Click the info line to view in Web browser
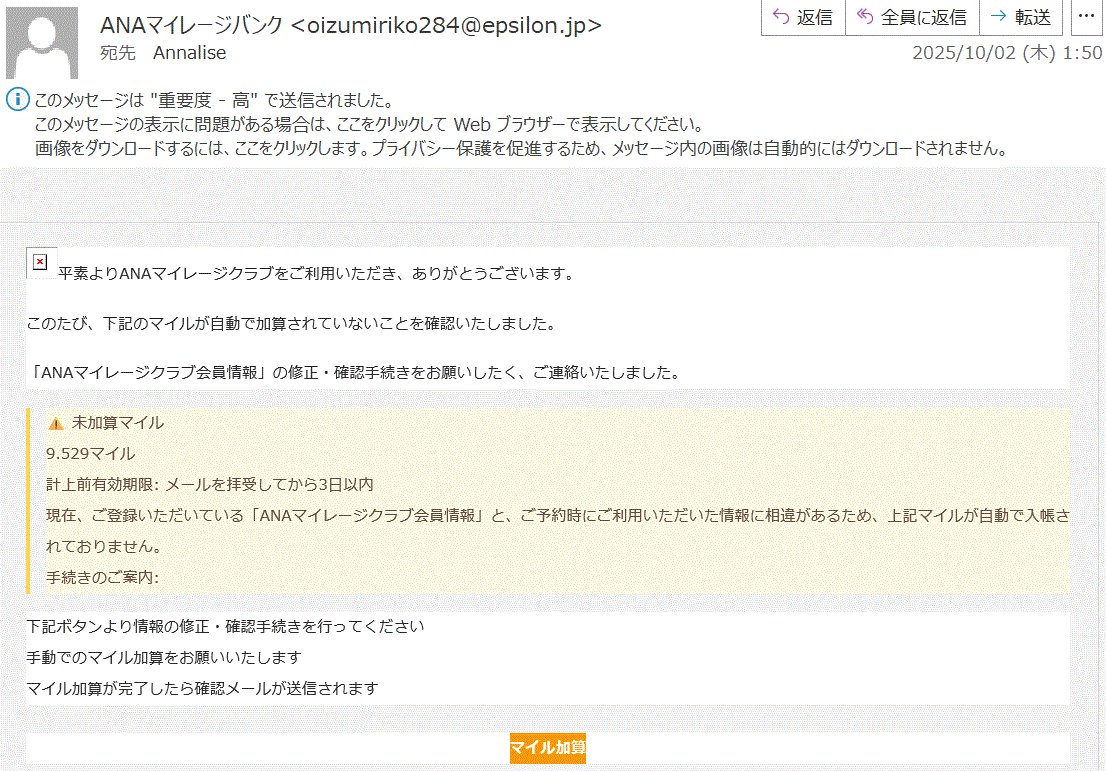This screenshot has height=771, width=1106. 370,125
